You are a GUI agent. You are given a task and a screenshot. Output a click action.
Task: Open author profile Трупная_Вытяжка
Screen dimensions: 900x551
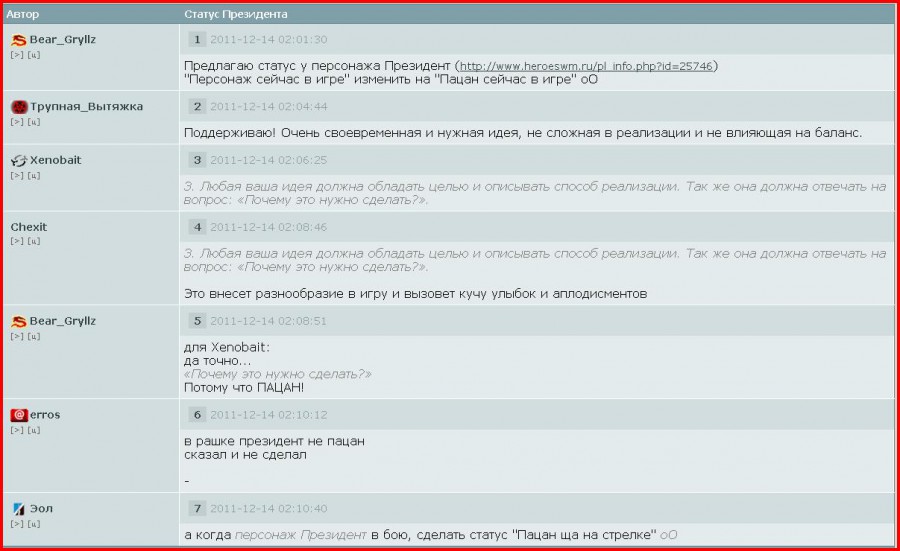86,107
